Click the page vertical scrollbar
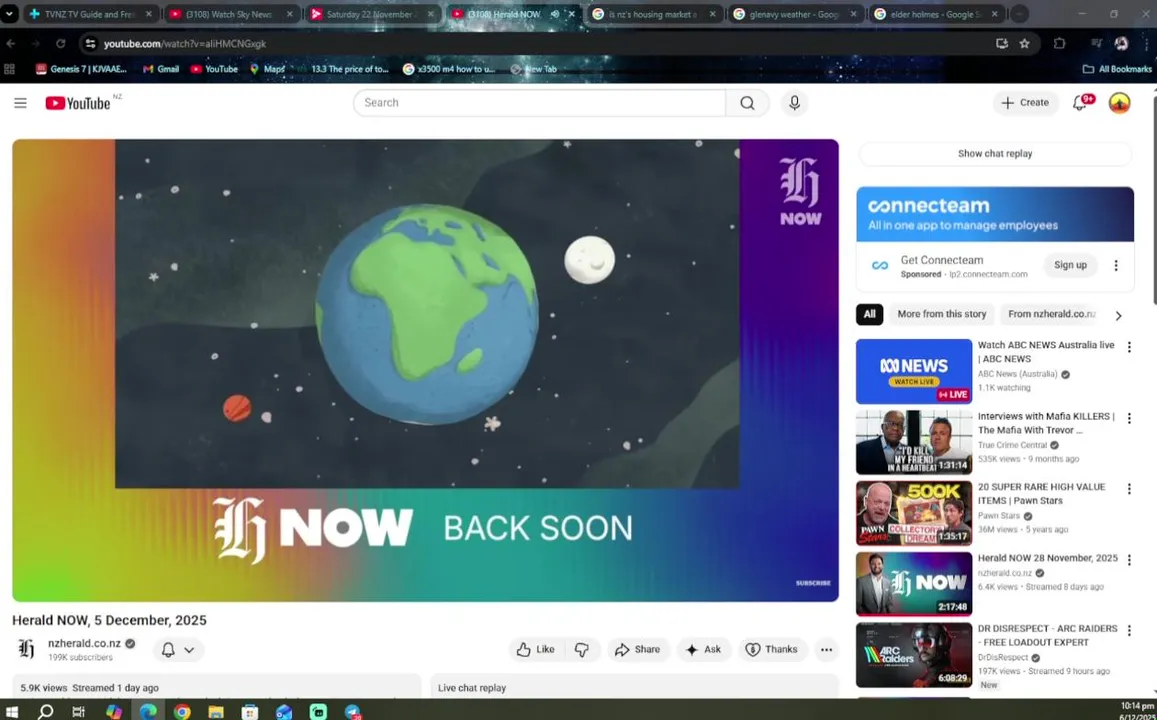The image size is (1157, 720). tap(1154, 199)
